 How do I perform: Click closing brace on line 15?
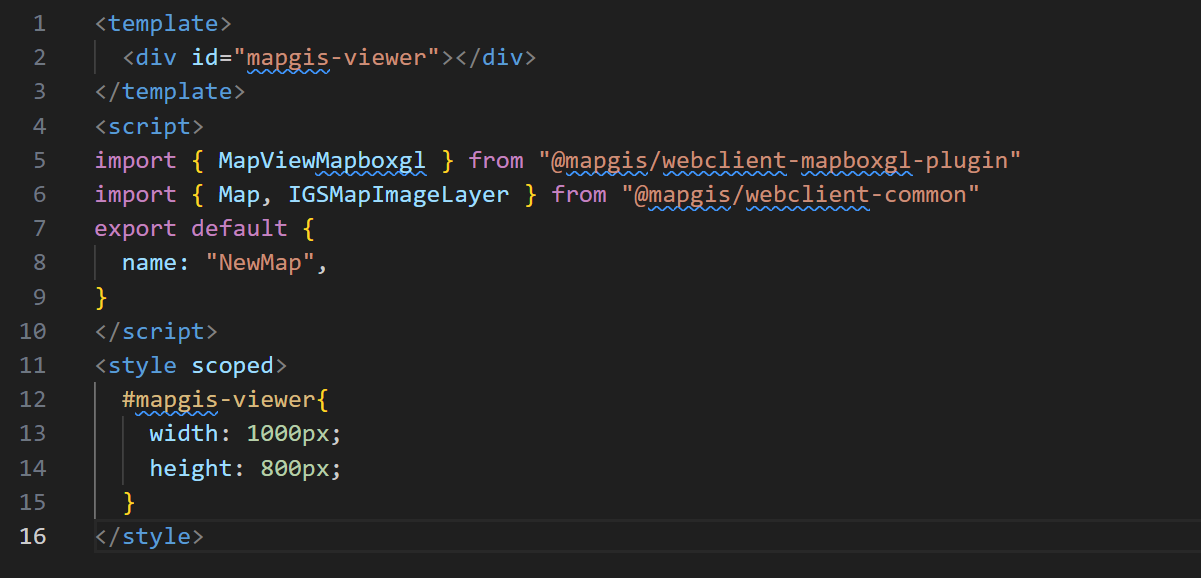(x=129, y=502)
